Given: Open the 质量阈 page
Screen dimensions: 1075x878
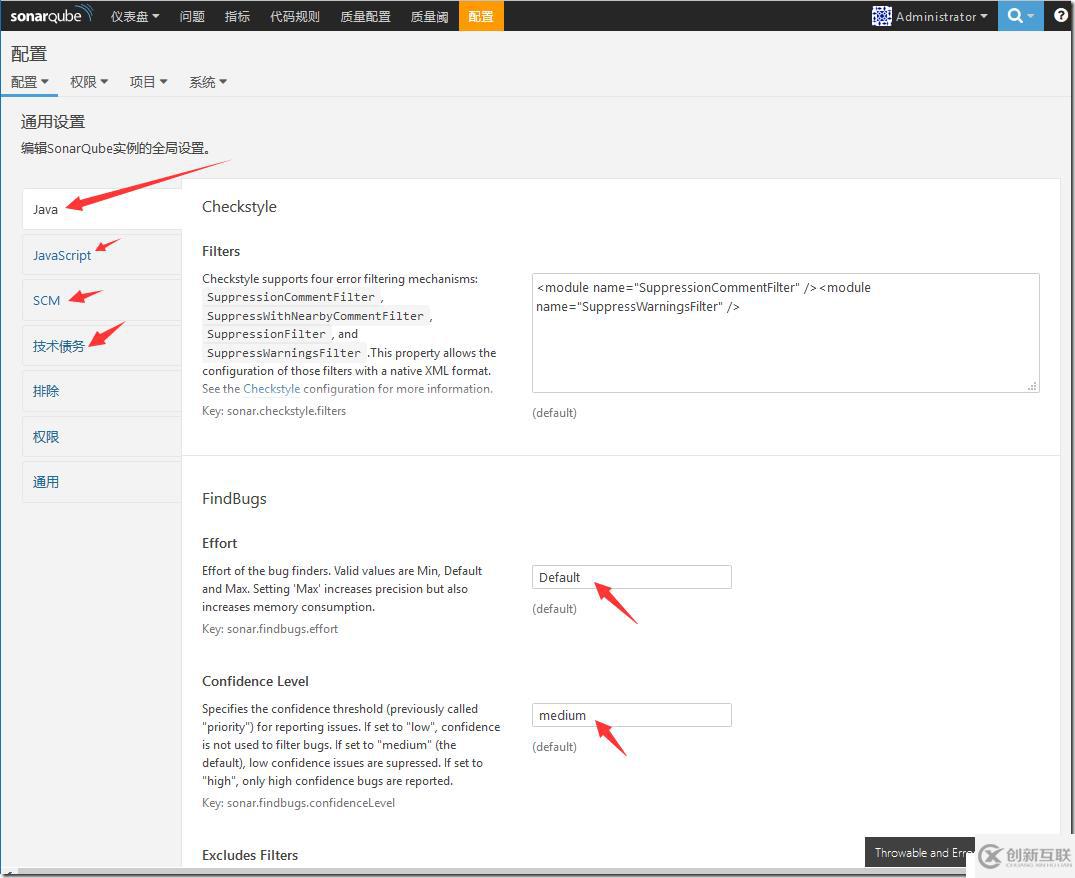Looking at the screenshot, I should tap(429, 16).
